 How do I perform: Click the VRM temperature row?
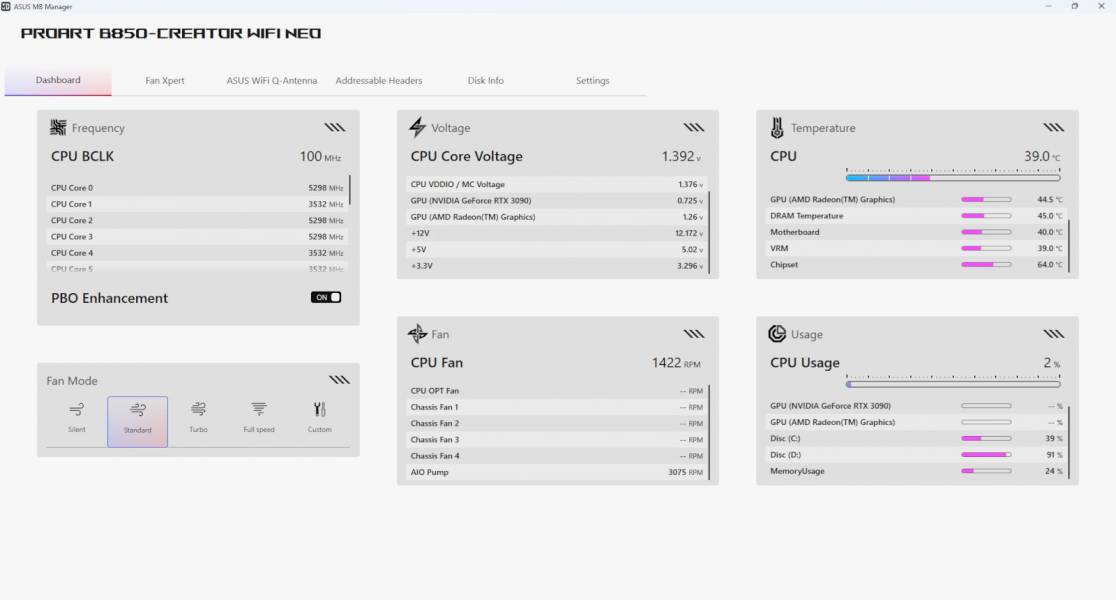click(916, 248)
